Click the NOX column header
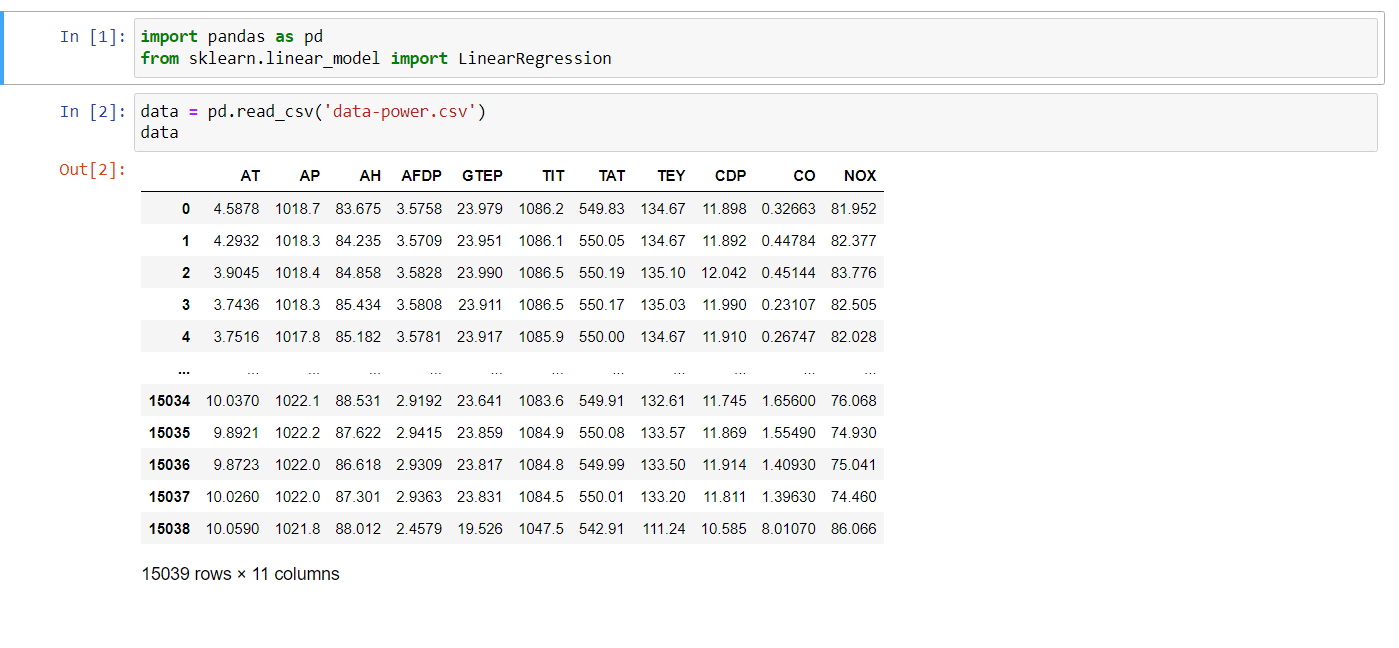This screenshot has height=648, width=1399. coord(860,176)
